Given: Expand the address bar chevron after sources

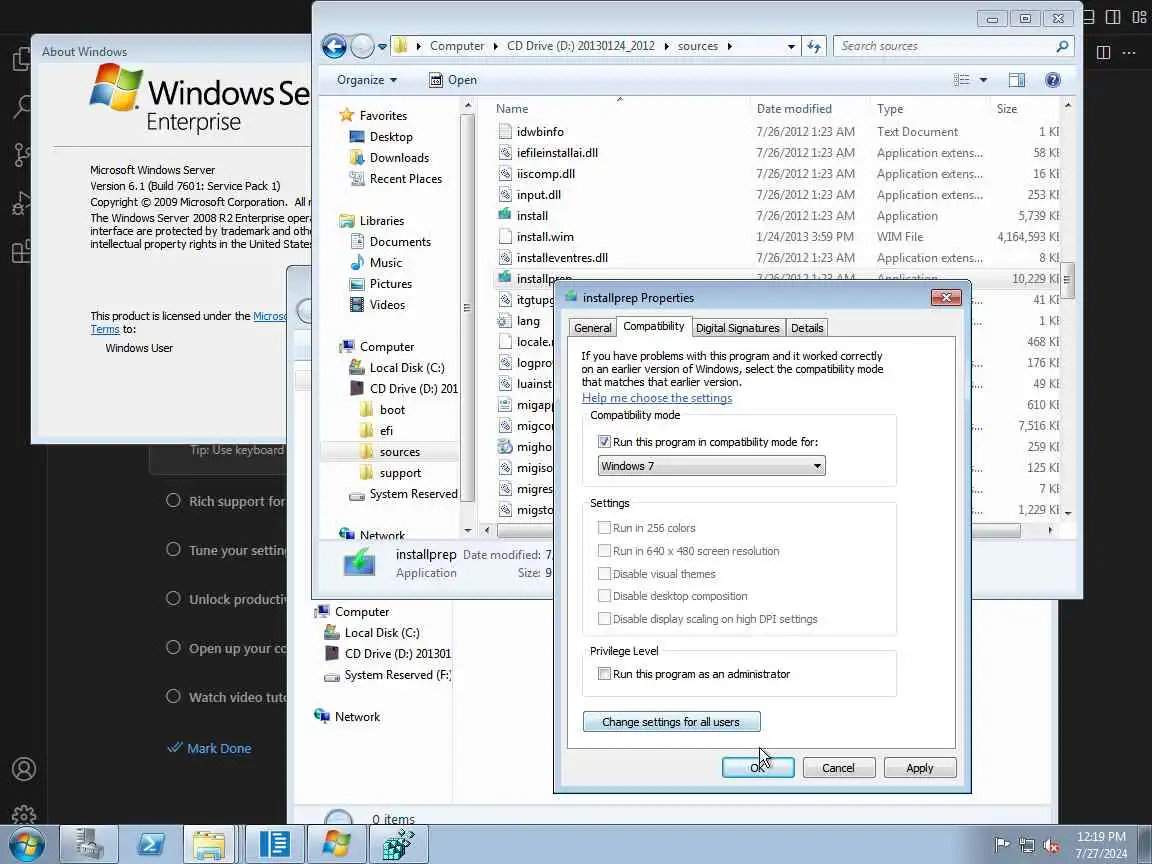Looking at the screenshot, I should 730,46.
